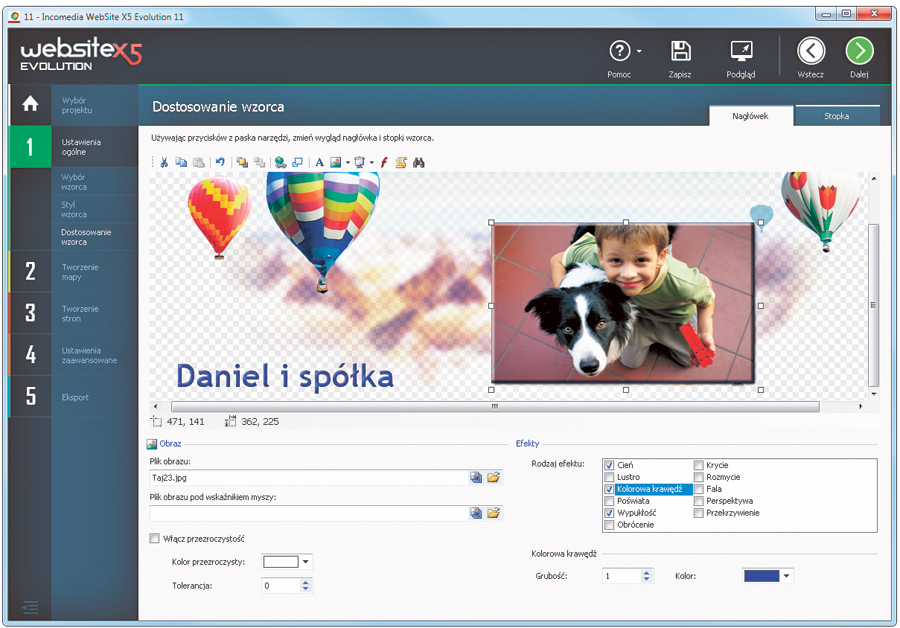Expand the insert image dropdown arrow

coord(347,162)
